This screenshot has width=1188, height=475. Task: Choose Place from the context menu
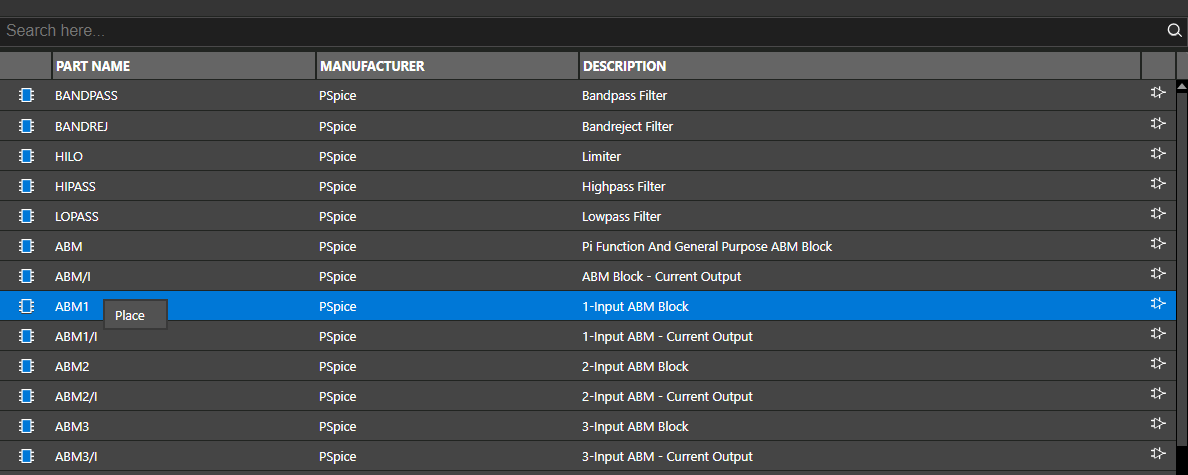click(x=135, y=315)
